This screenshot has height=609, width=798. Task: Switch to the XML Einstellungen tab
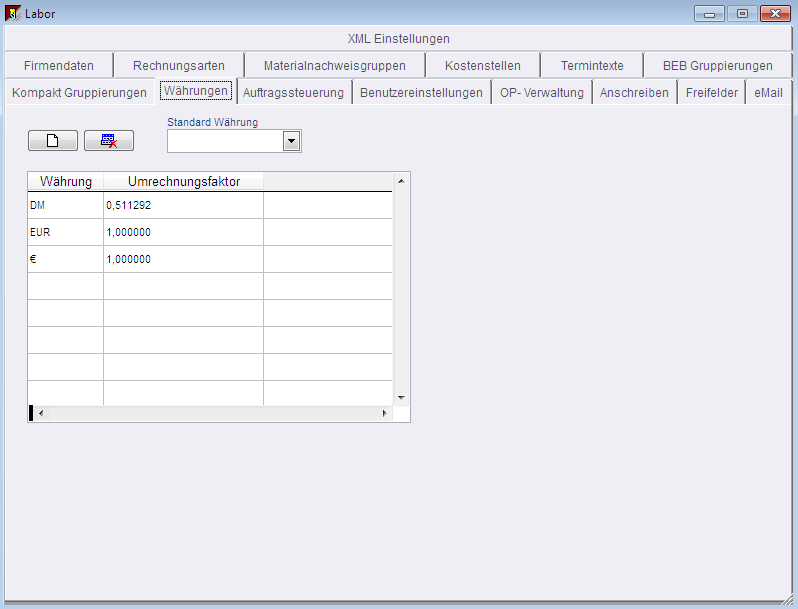click(398, 39)
